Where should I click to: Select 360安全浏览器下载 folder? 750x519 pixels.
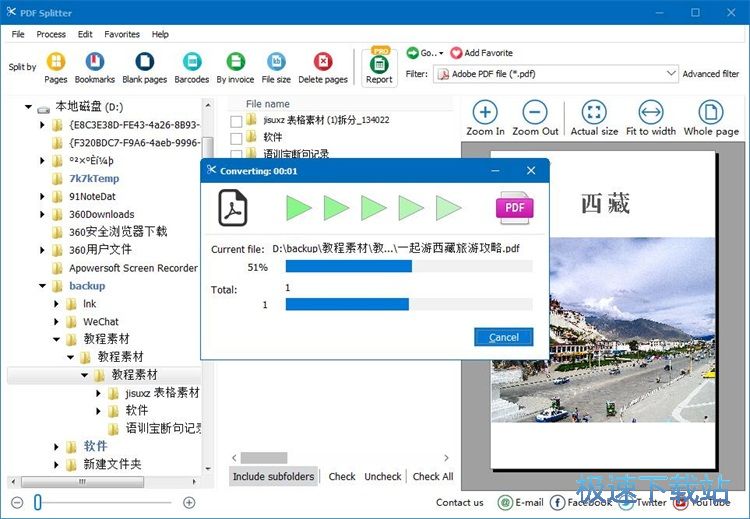[x=118, y=232]
